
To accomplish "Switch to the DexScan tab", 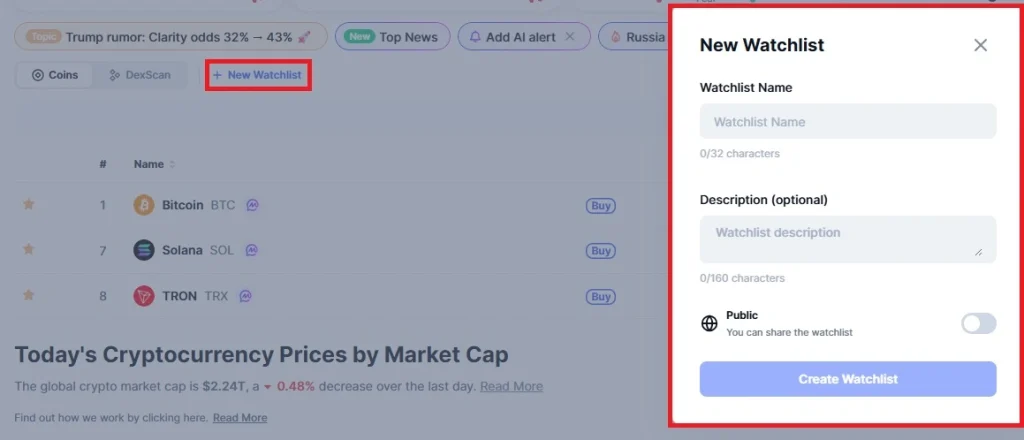I will [x=140, y=75].
